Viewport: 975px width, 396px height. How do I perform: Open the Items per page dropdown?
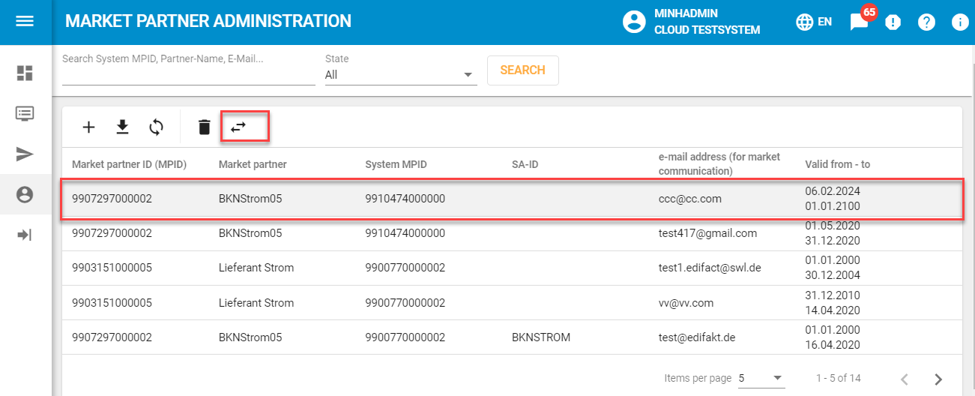pos(761,378)
